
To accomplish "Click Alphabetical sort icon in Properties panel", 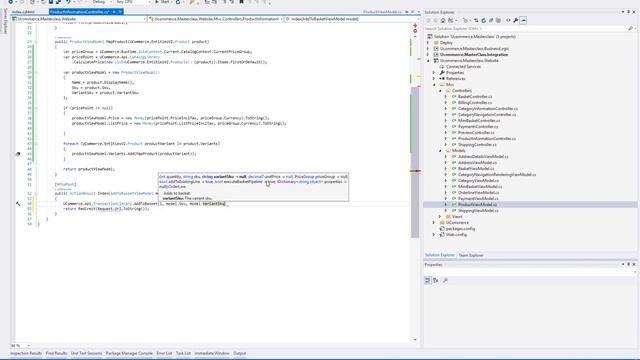I will point(436,280).
